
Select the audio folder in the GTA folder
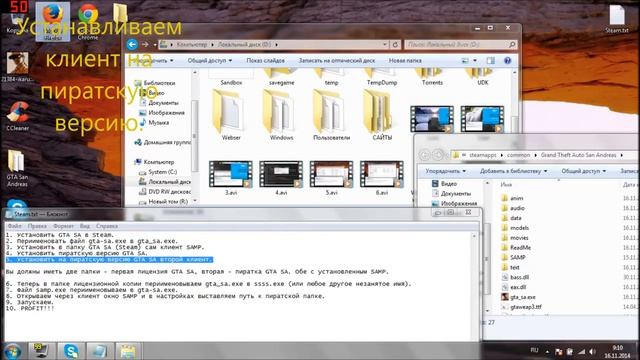[513, 208]
